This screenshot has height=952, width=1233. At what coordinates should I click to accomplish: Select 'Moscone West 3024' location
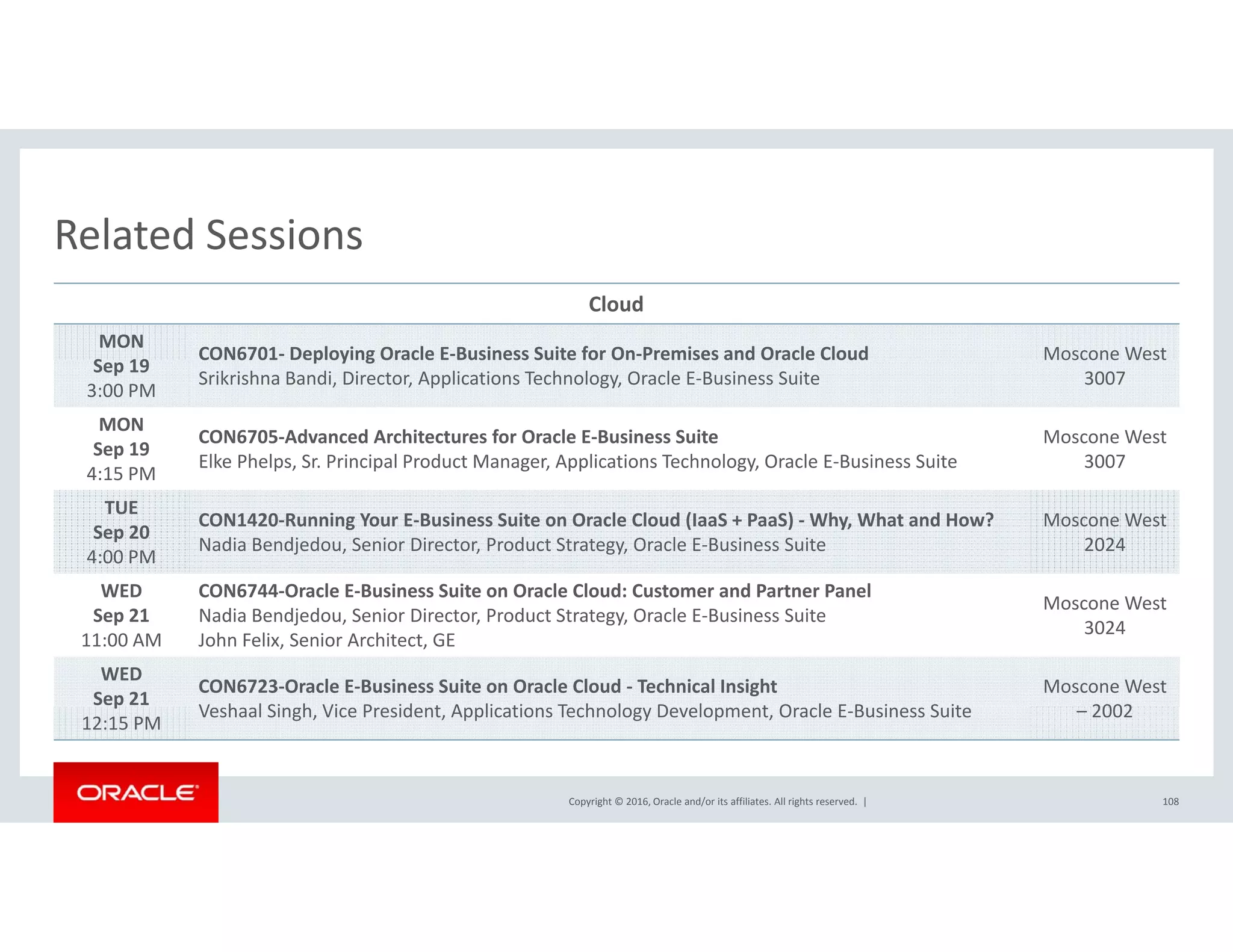pyautogui.click(x=1105, y=616)
